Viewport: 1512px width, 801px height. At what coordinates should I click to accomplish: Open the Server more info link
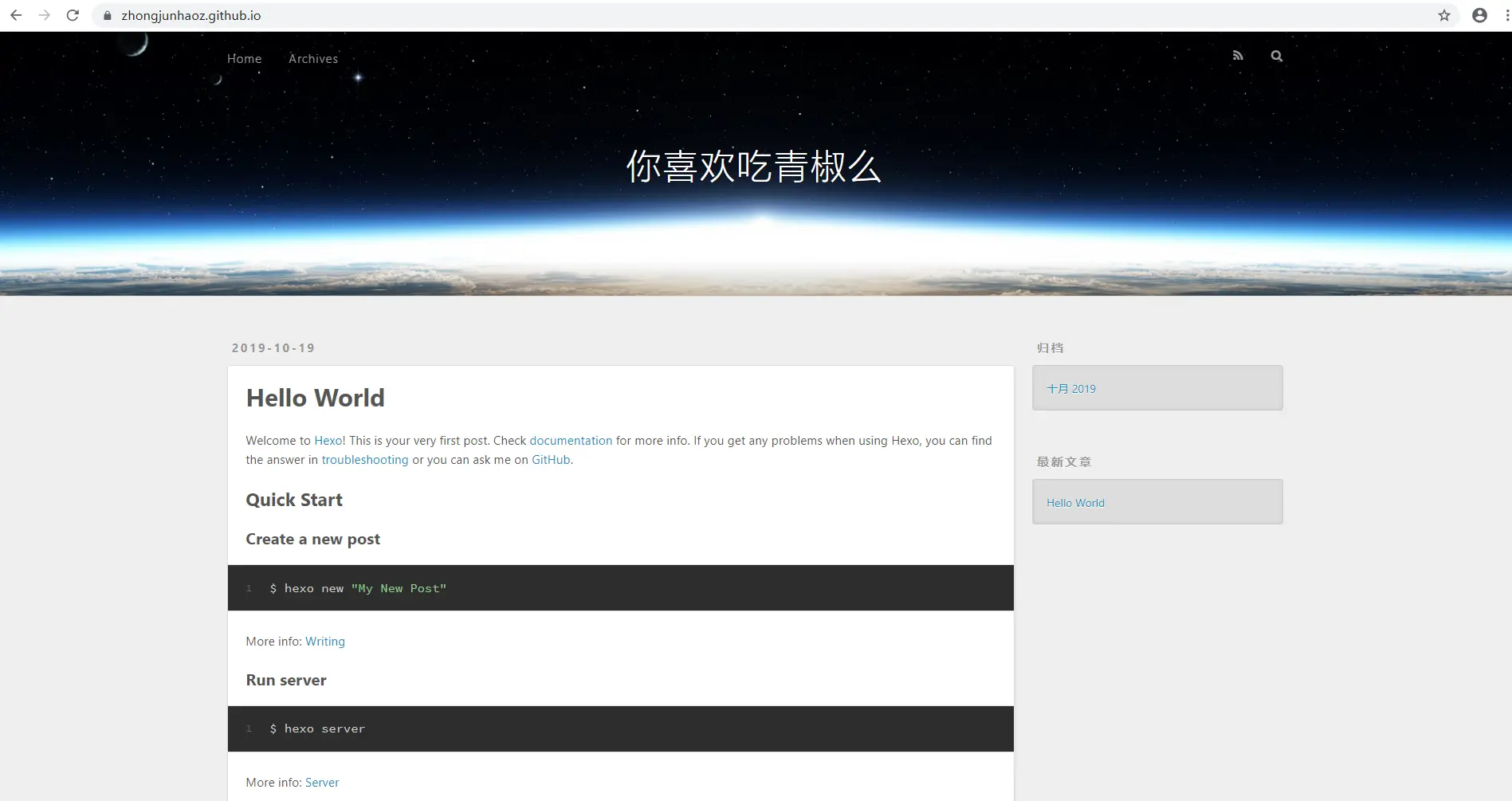(x=322, y=782)
